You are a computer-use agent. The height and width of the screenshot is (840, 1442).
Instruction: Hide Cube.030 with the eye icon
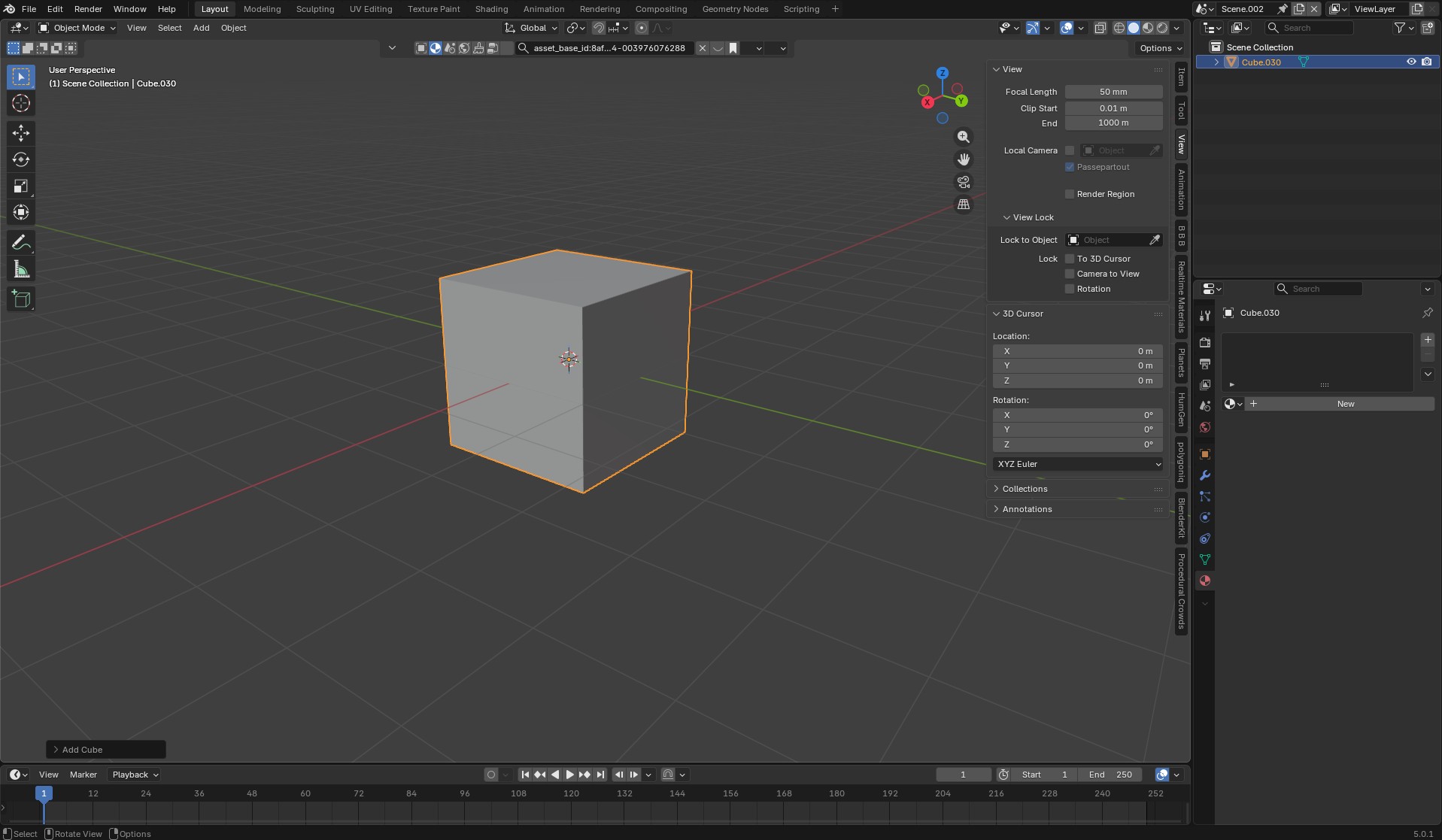coord(1411,62)
